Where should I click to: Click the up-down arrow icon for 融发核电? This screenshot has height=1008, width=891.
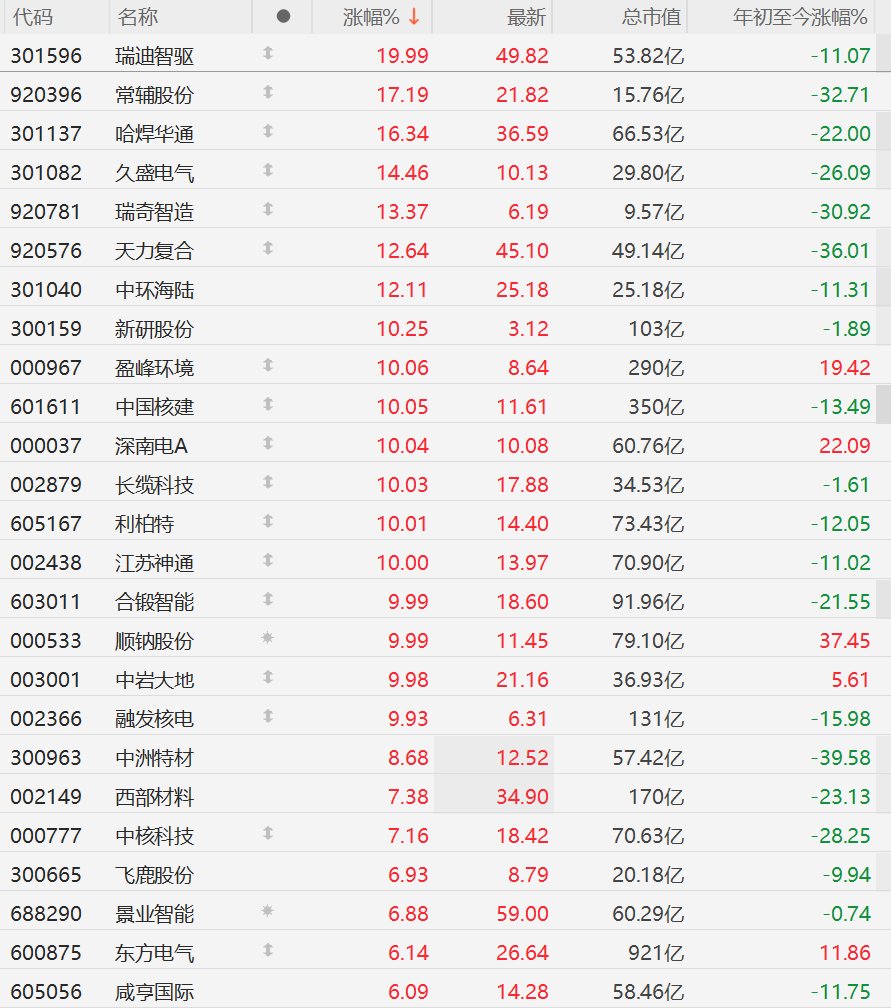coord(268,716)
